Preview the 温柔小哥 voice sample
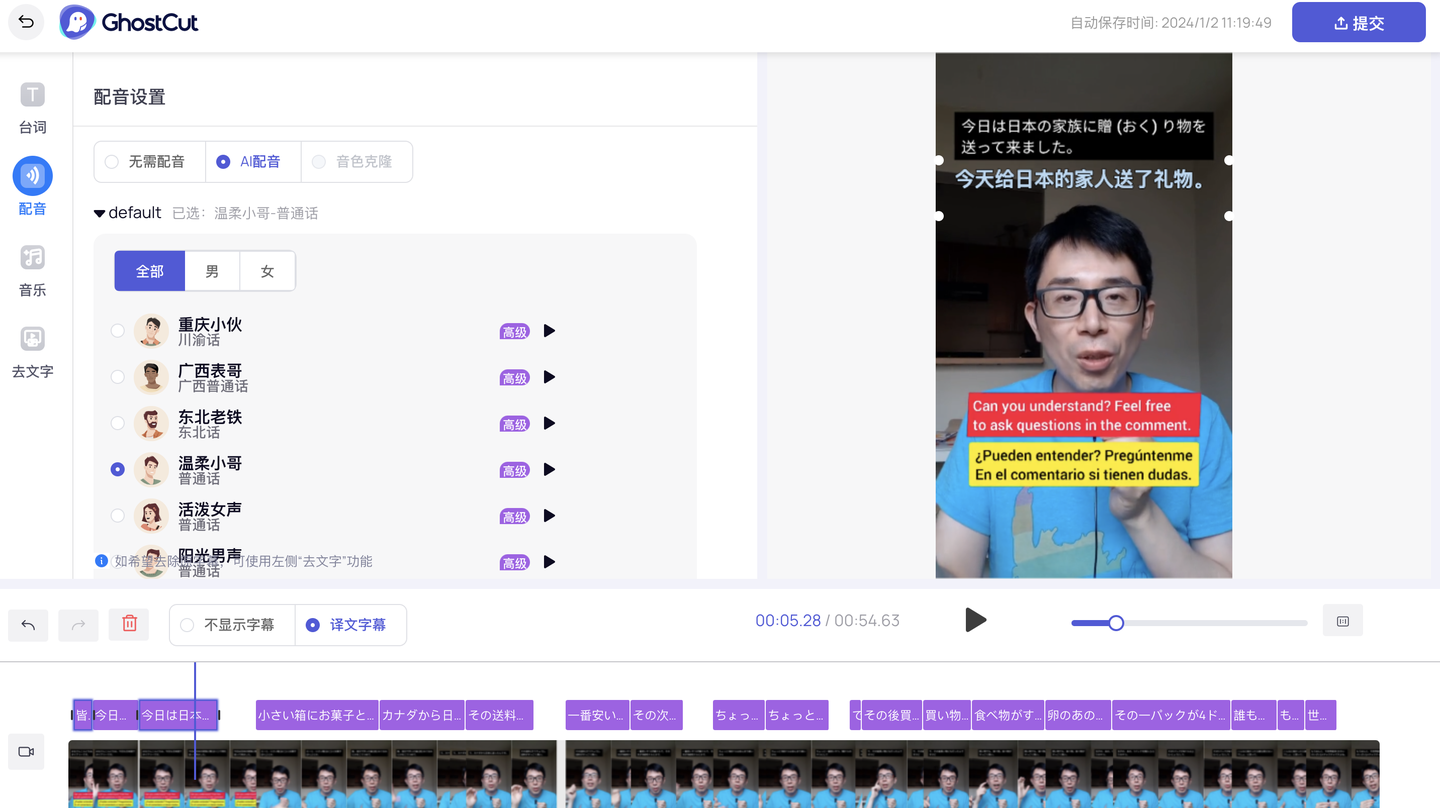Image resolution: width=1440 pixels, height=808 pixels. [x=549, y=470]
